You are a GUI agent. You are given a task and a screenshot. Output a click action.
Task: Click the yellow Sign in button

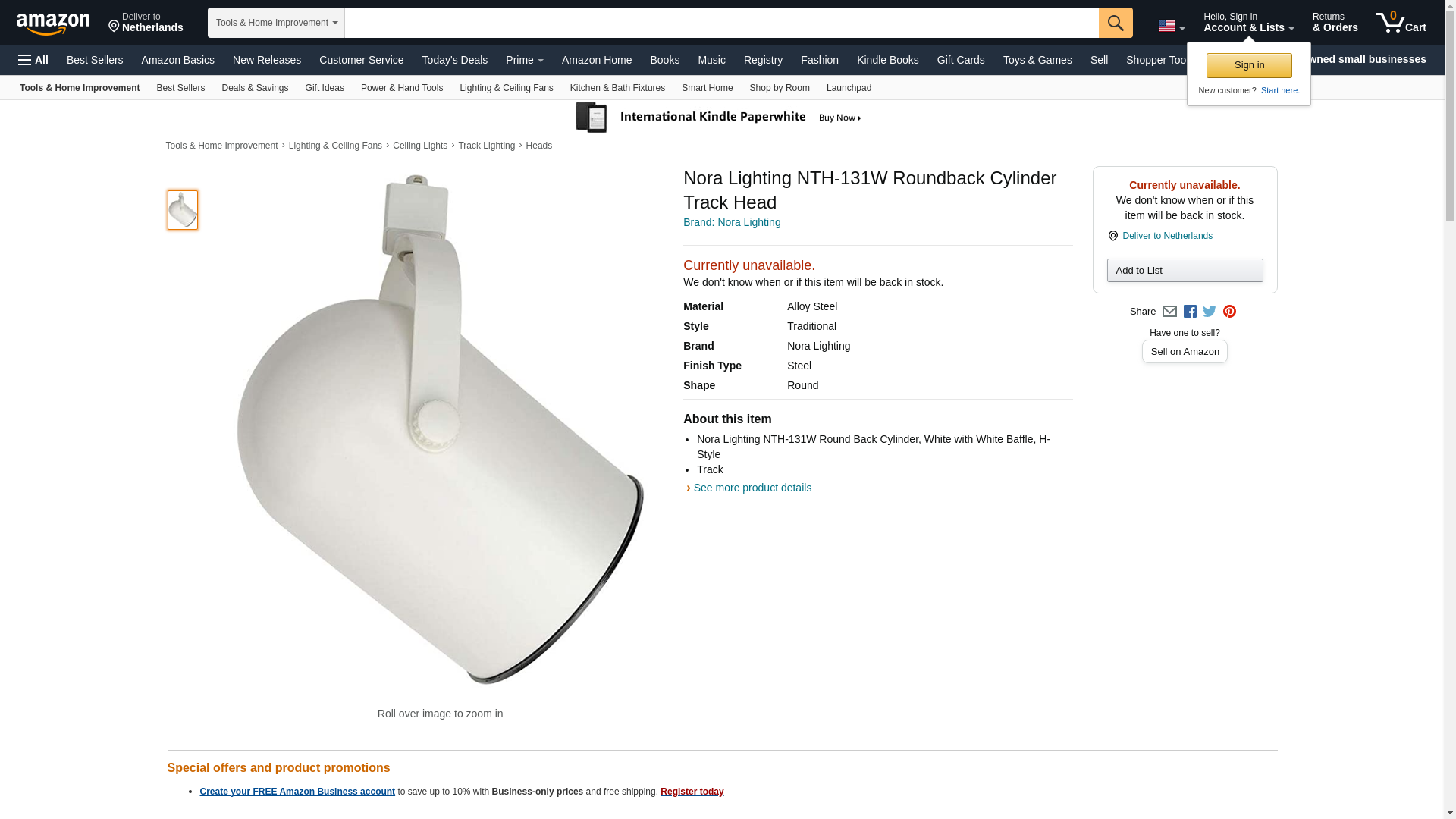(1249, 65)
